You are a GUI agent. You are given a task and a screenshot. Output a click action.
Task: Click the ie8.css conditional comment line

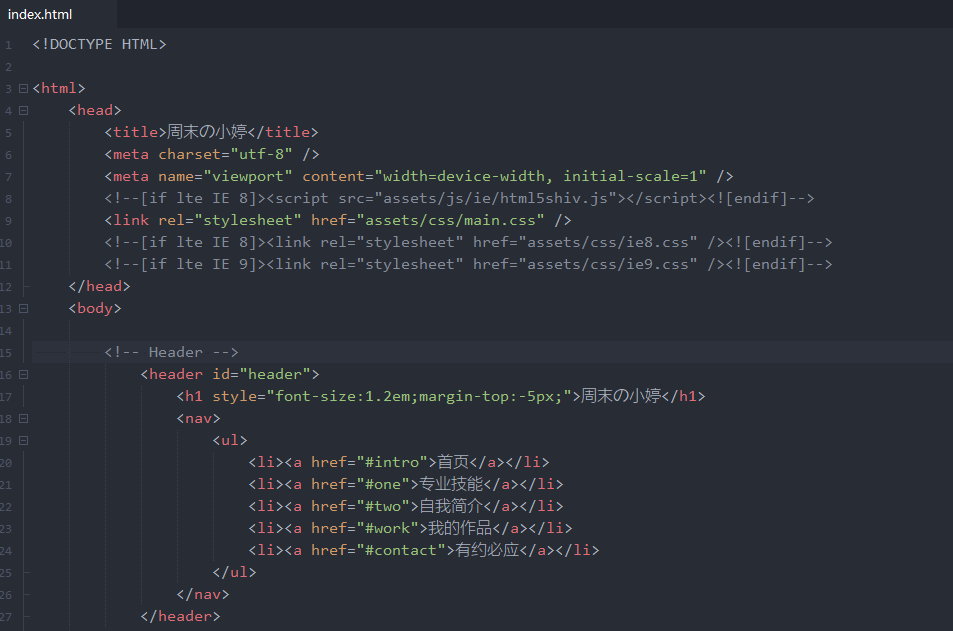coord(468,242)
